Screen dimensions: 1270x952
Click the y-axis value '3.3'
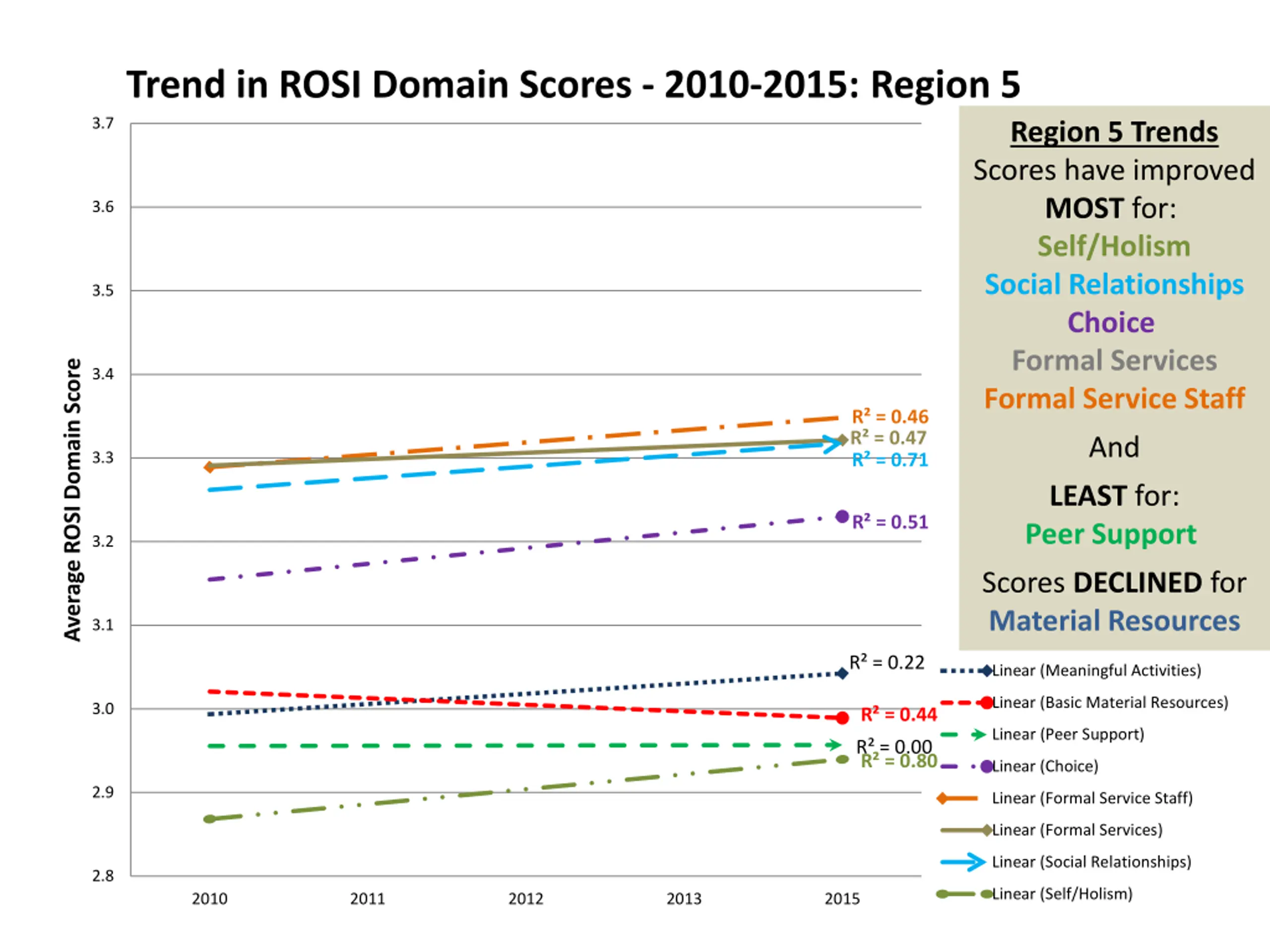(103, 458)
